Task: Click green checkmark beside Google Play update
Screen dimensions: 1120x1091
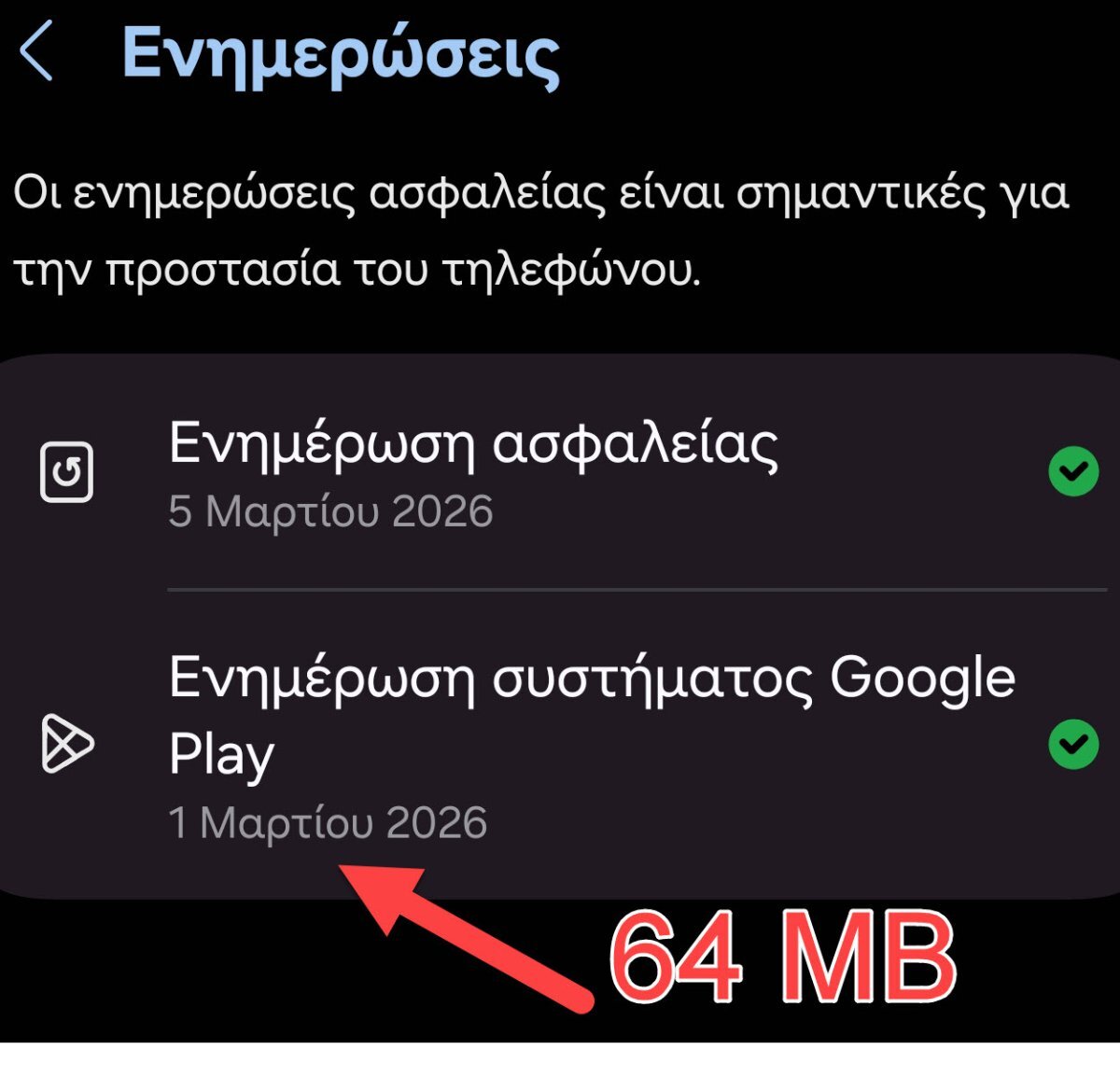Action: pyautogui.click(x=1073, y=744)
